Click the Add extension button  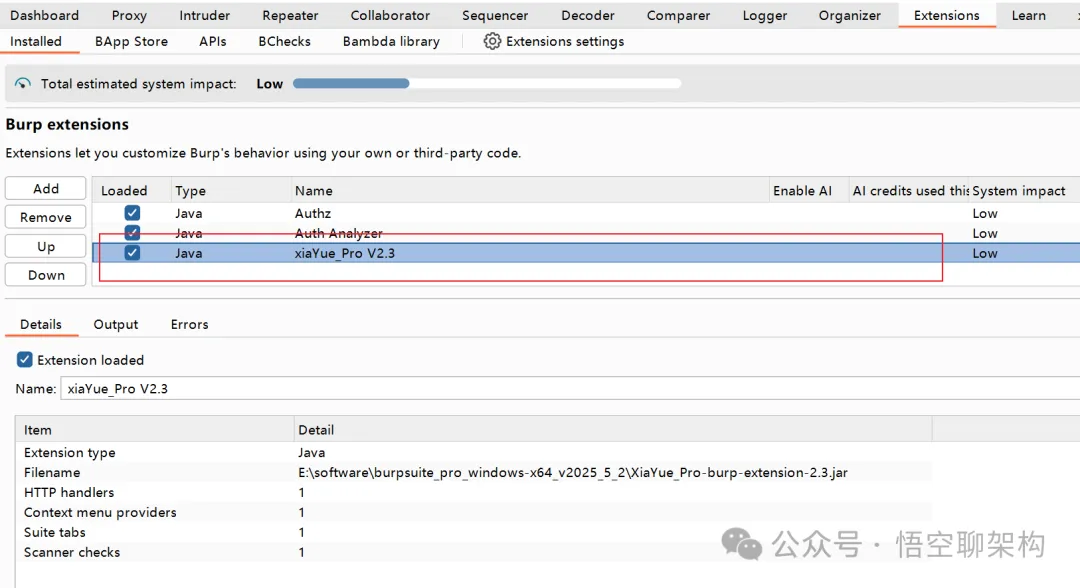46,189
